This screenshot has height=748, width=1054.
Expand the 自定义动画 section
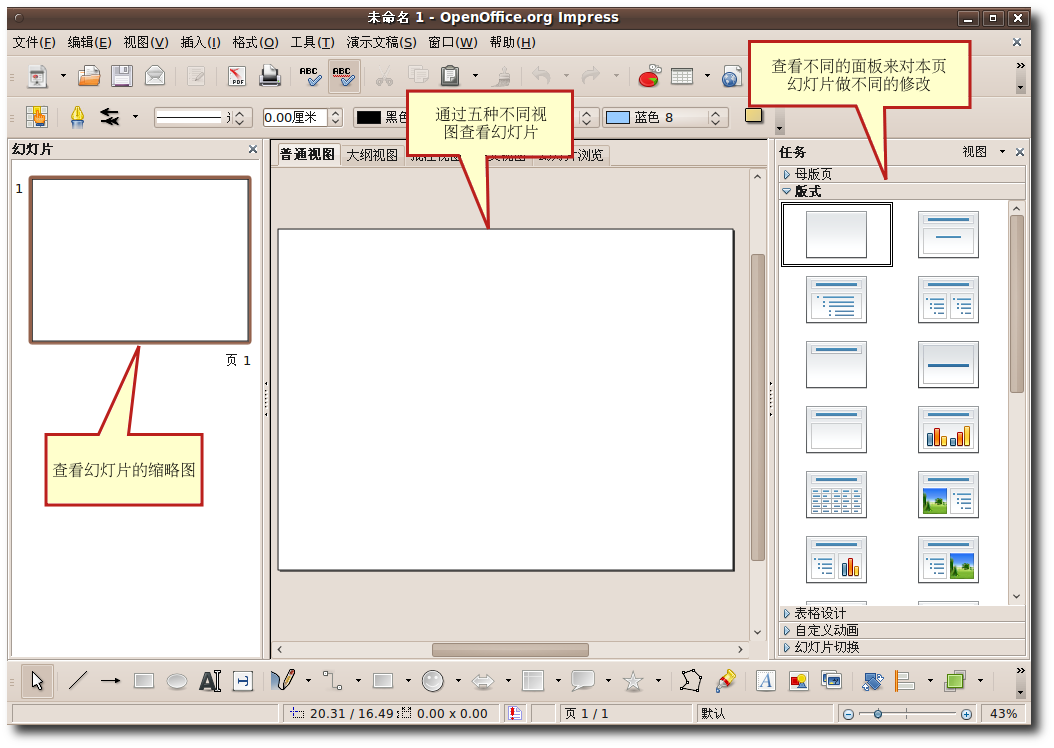(x=901, y=630)
